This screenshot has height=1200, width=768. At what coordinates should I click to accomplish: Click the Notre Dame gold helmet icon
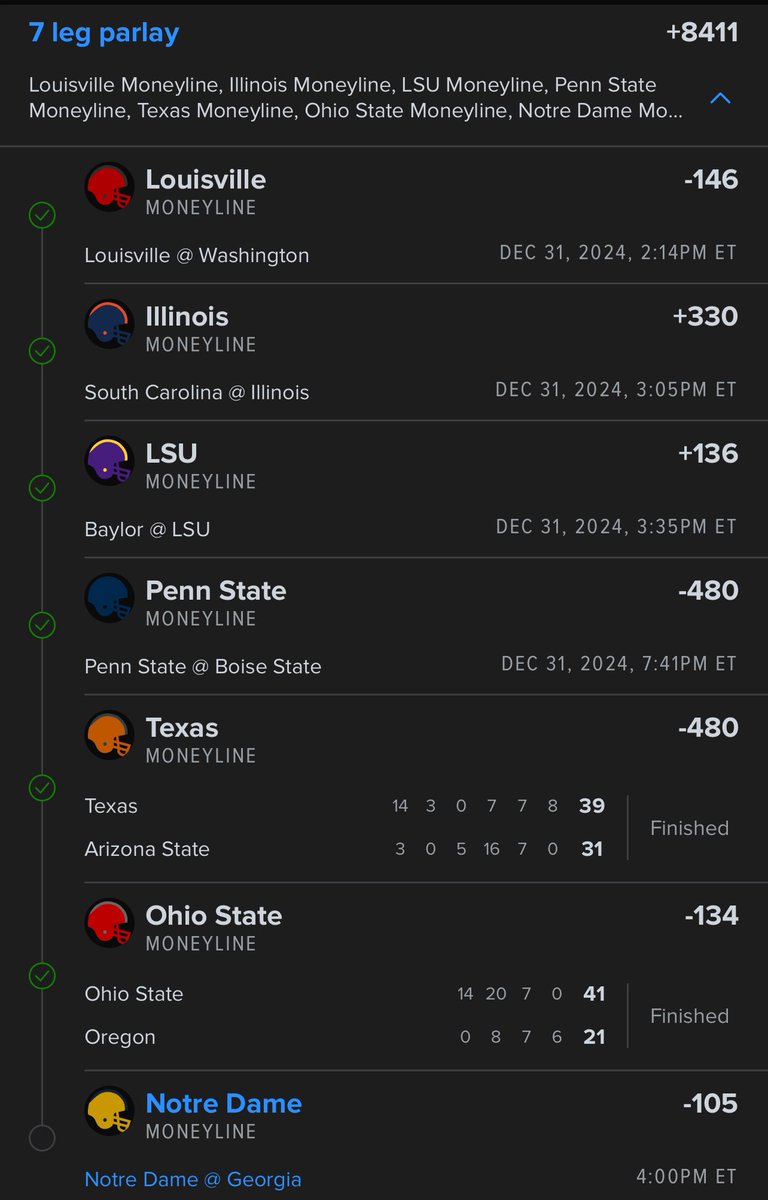click(109, 1111)
